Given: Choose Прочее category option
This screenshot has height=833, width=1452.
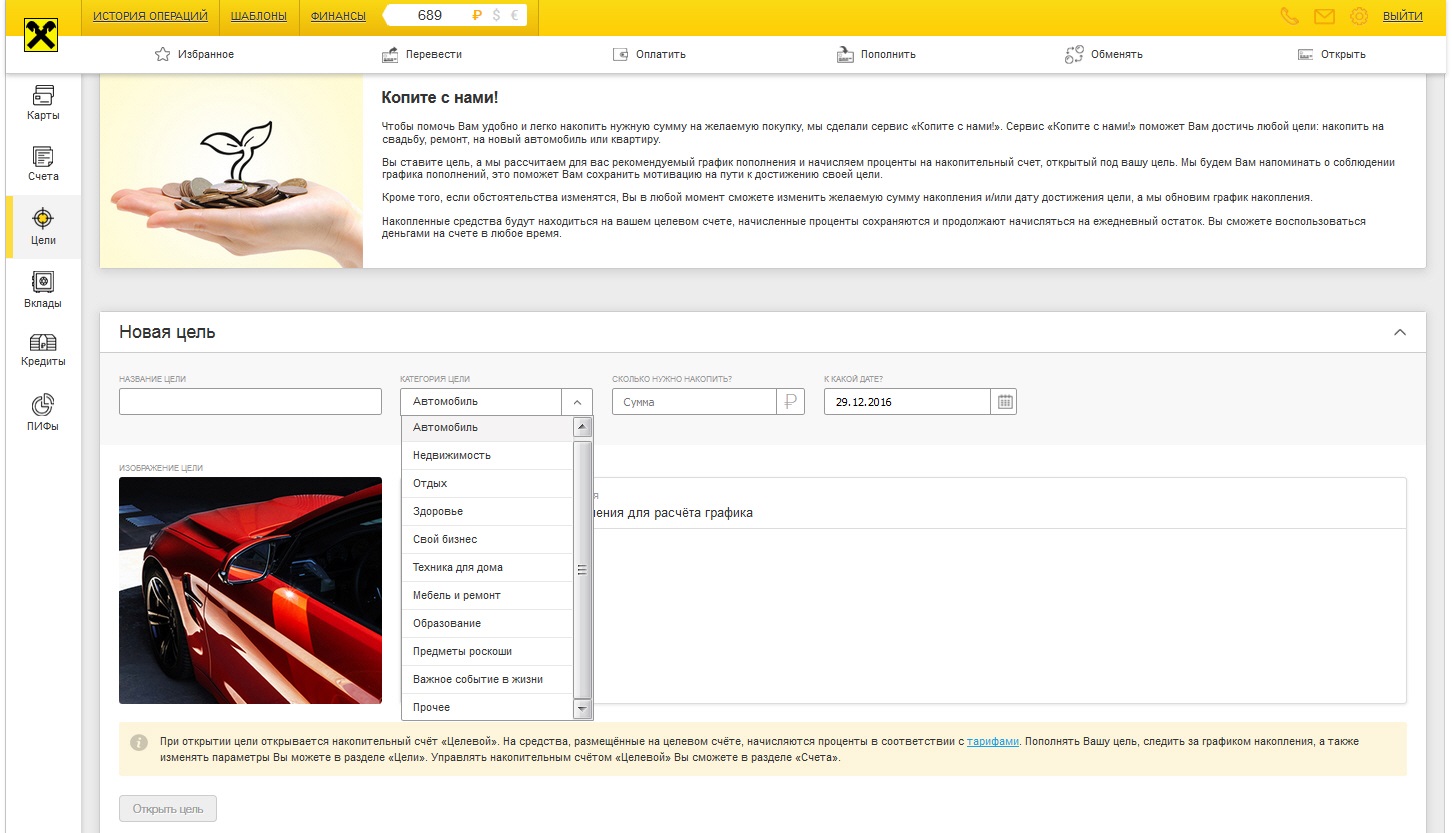Looking at the screenshot, I should point(487,708).
